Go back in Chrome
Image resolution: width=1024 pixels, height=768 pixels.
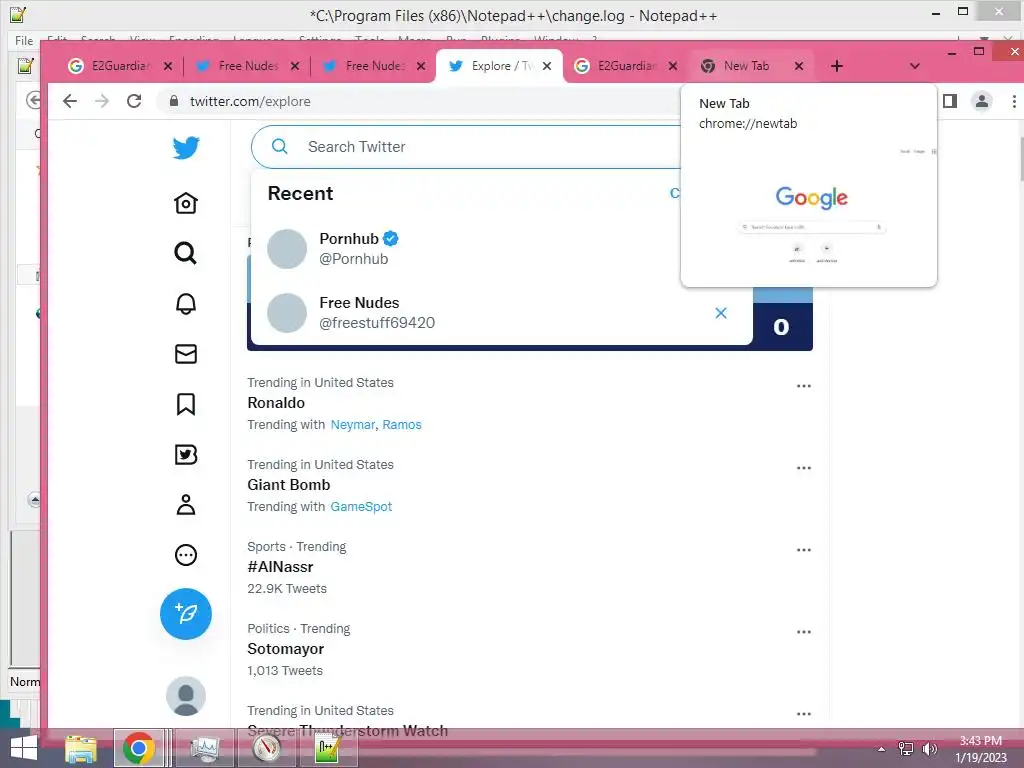coord(70,101)
